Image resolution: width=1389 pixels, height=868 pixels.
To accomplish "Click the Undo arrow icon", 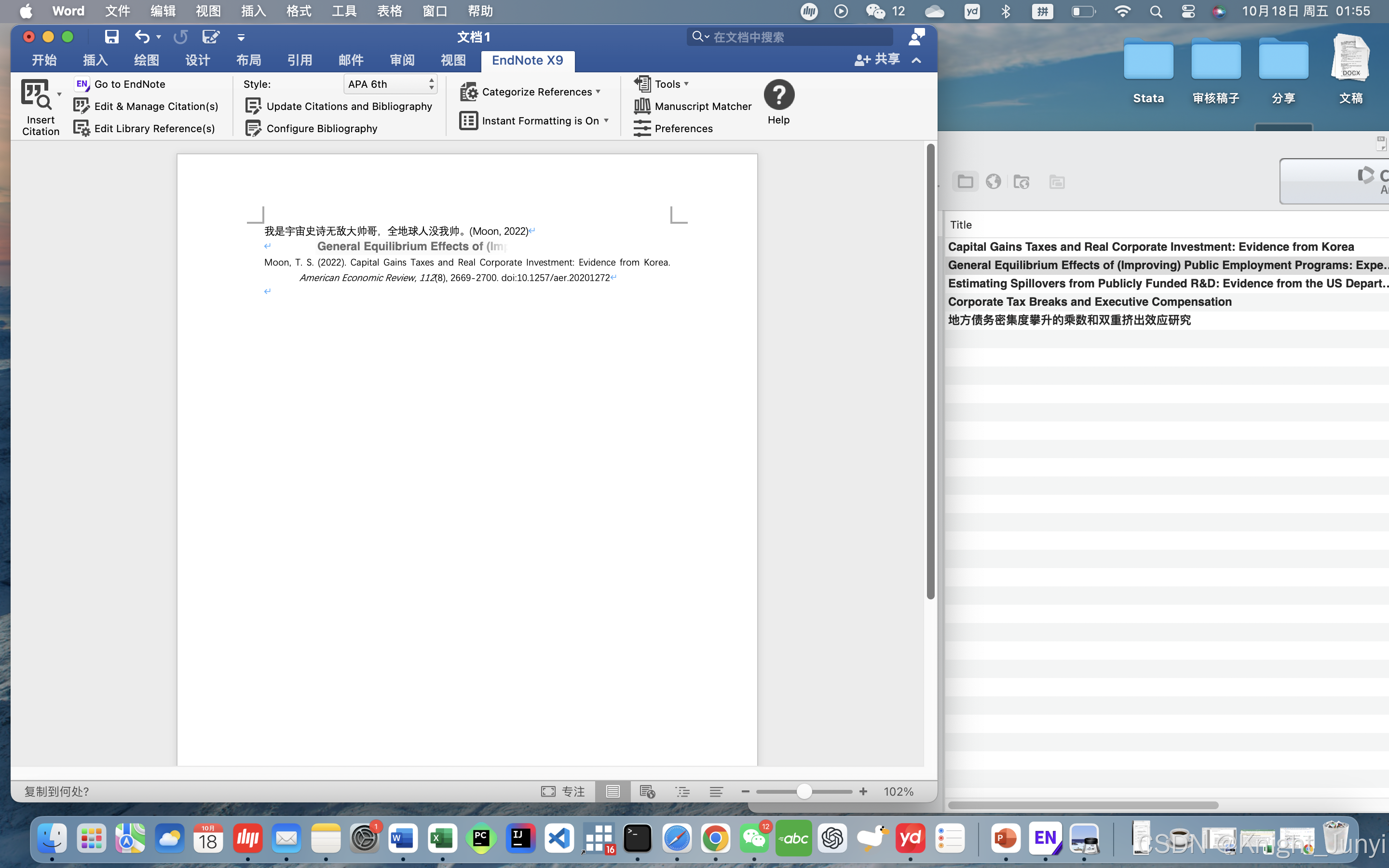I will click(x=142, y=37).
